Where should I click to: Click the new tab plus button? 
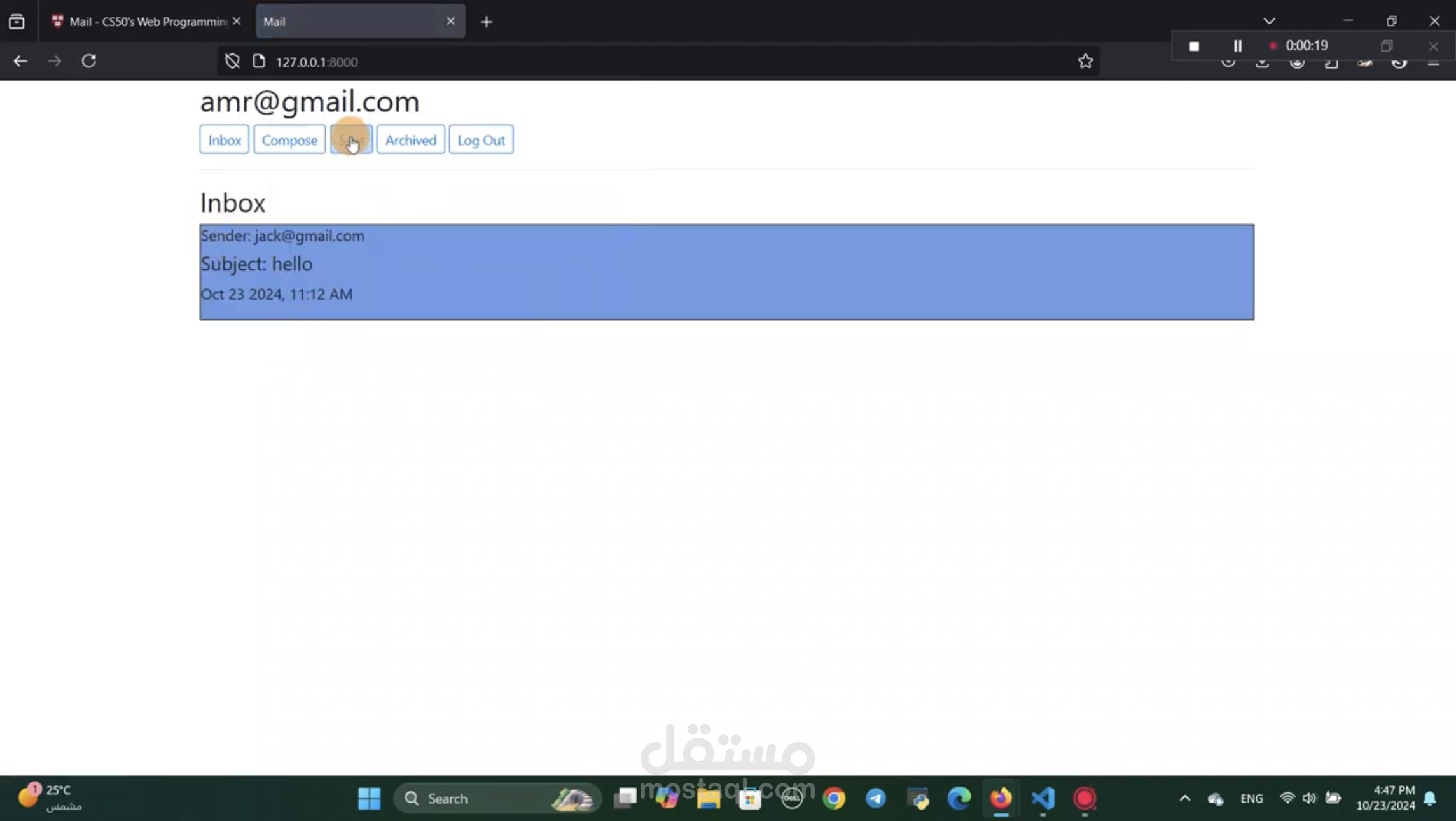click(487, 21)
